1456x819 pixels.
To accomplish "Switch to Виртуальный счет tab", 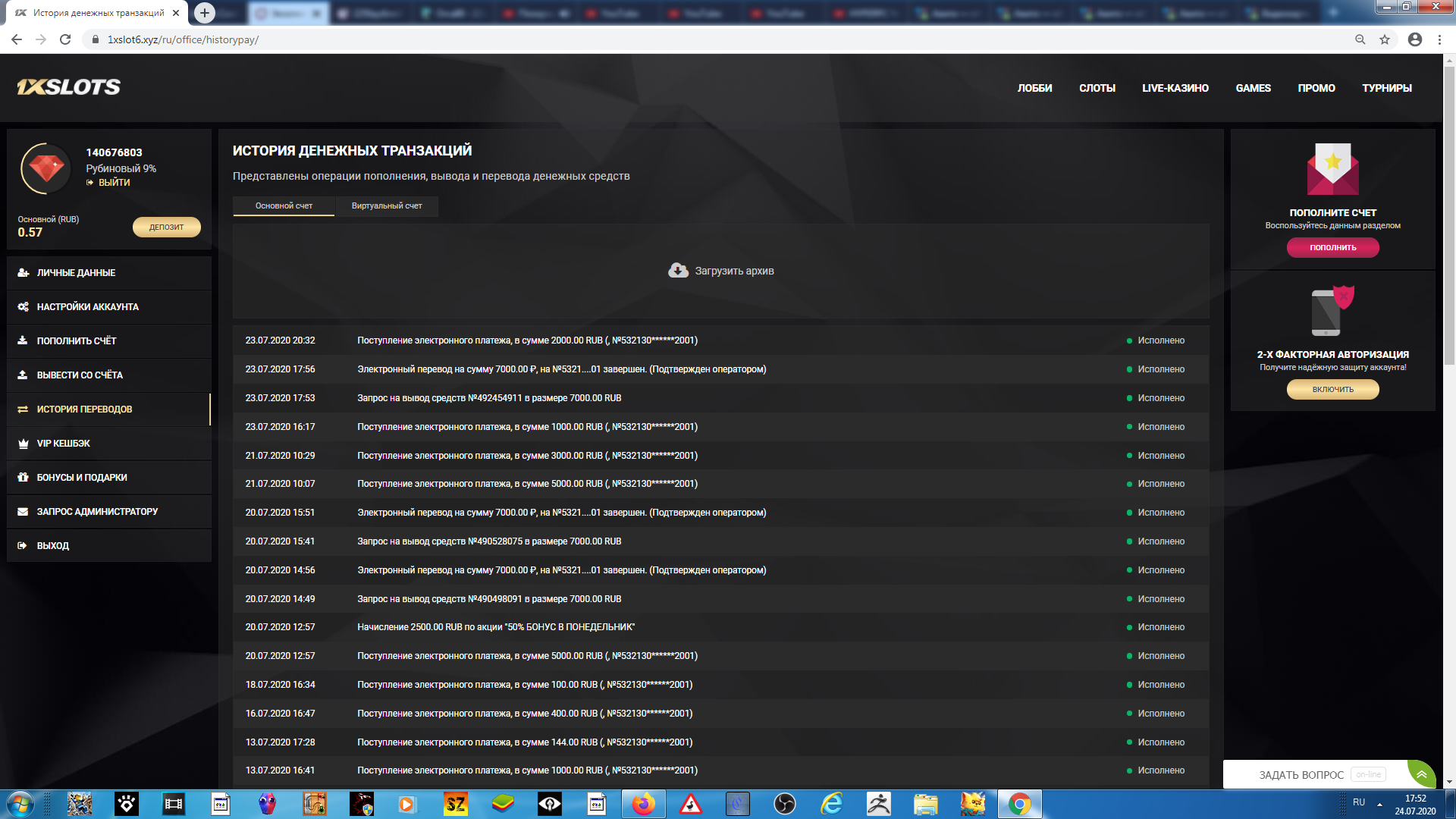I will point(387,206).
